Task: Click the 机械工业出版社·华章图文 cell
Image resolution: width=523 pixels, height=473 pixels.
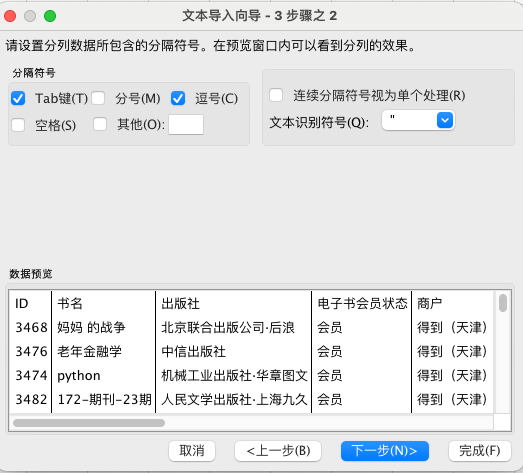Action: (x=234, y=376)
